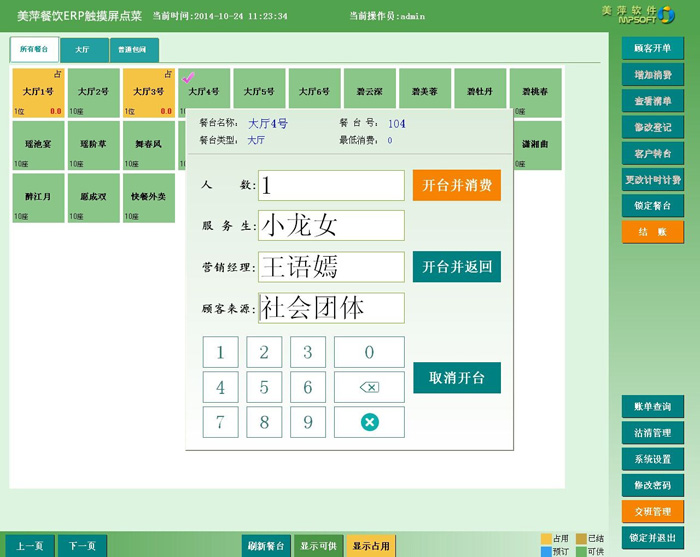Open the 营销经理 selection field

pyautogui.click(x=331, y=267)
